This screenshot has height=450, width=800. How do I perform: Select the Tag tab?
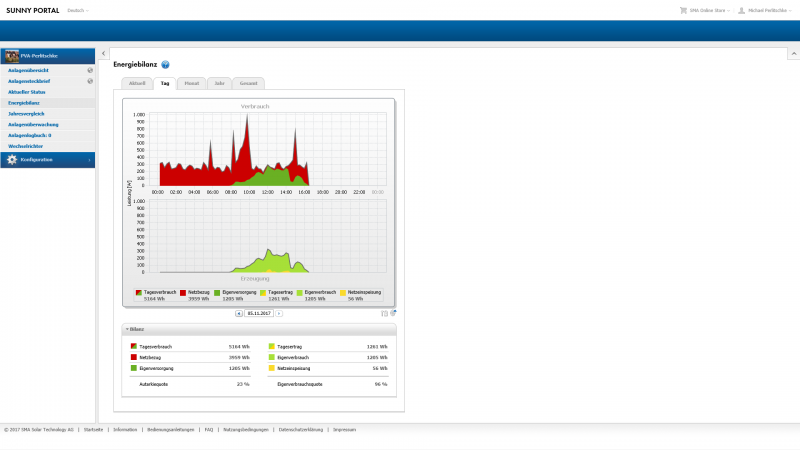[x=165, y=83]
